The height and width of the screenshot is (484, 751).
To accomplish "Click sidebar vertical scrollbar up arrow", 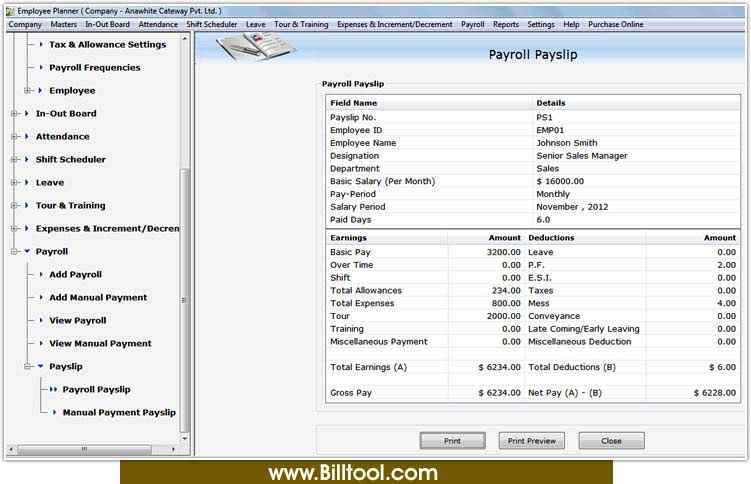I will [x=185, y=38].
